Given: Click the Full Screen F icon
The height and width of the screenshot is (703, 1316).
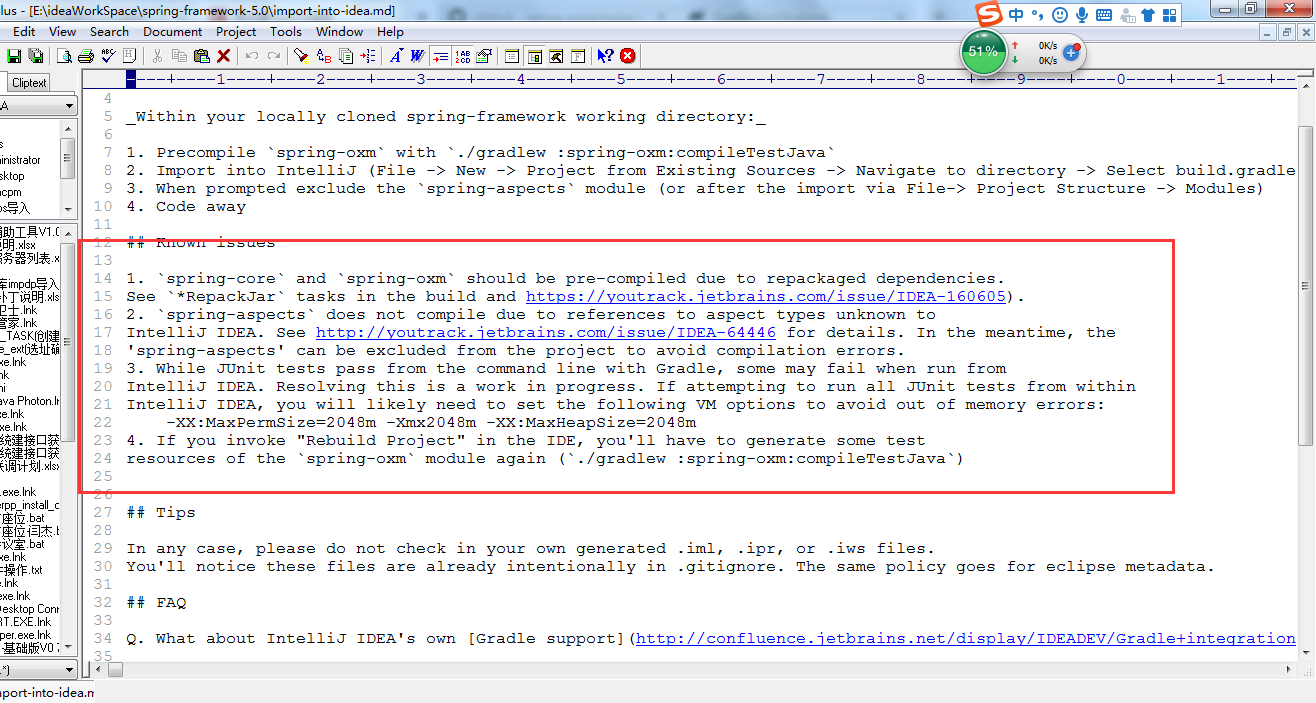Looking at the screenshot, I should click(576, 56).
